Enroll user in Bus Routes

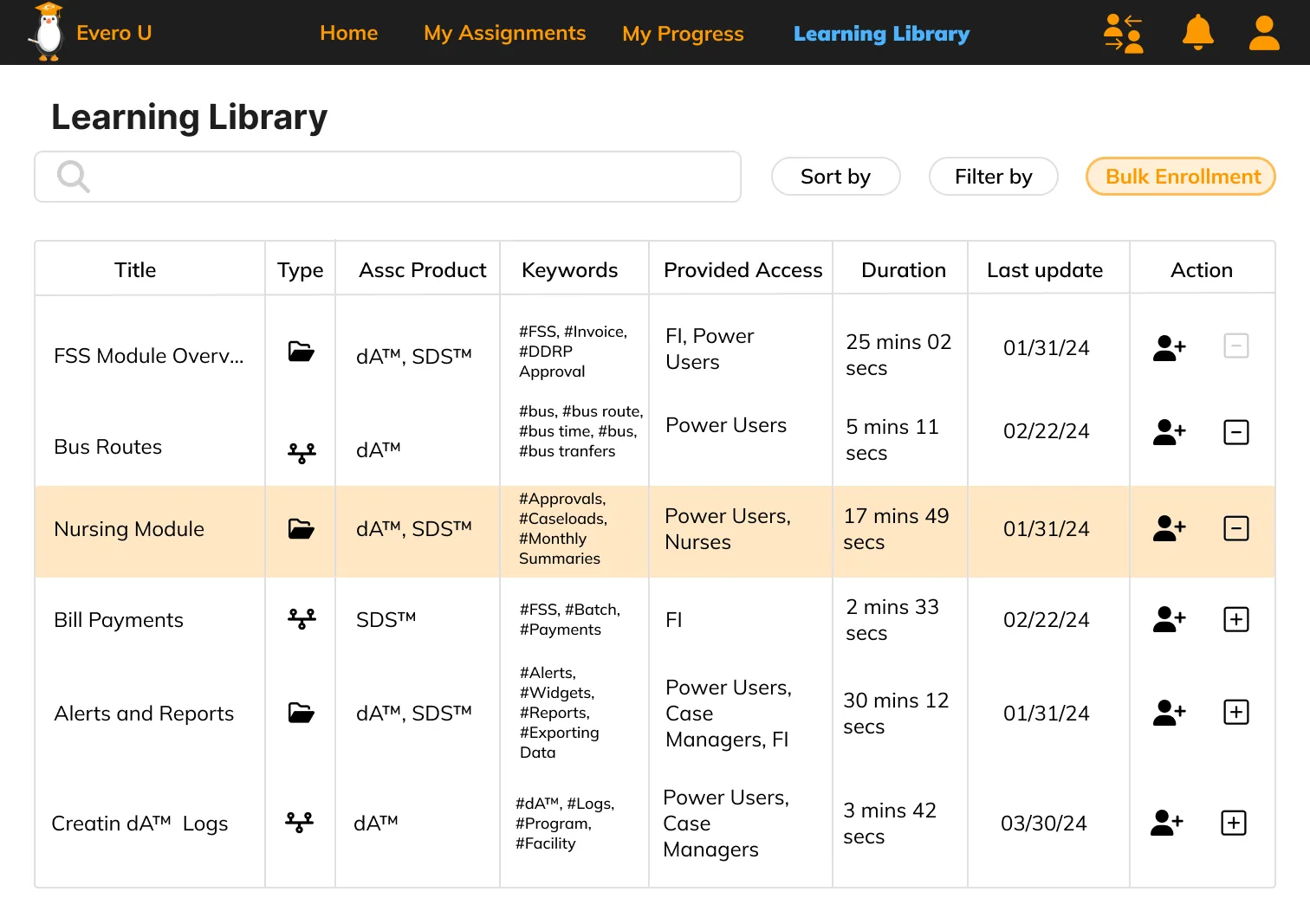1170,431
